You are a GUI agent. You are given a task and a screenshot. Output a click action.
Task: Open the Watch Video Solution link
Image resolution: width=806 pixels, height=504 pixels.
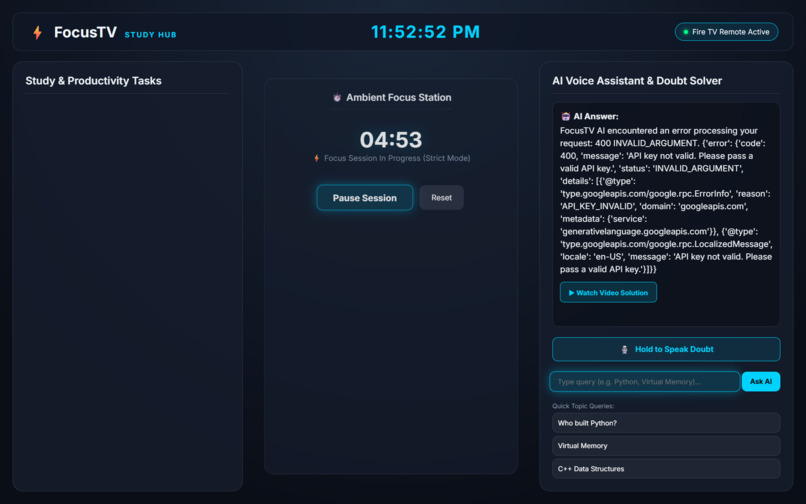pos(608,293)
